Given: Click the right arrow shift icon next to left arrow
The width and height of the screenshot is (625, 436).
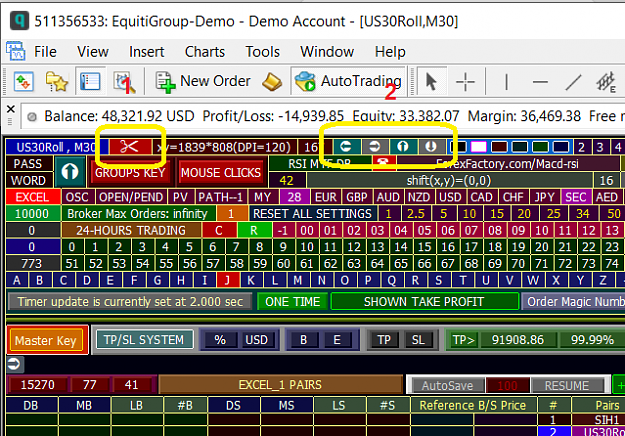Looking at the screenshot, I should coord(375,147).
